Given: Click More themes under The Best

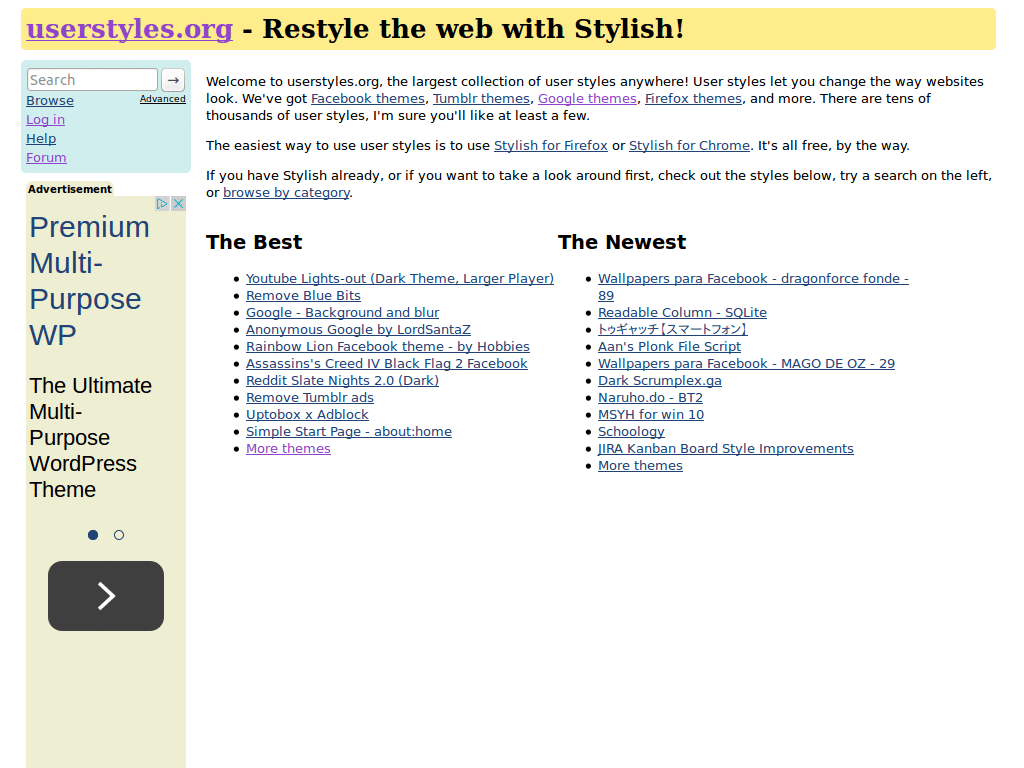Looking at the screenshot, I should click(288, 449).
